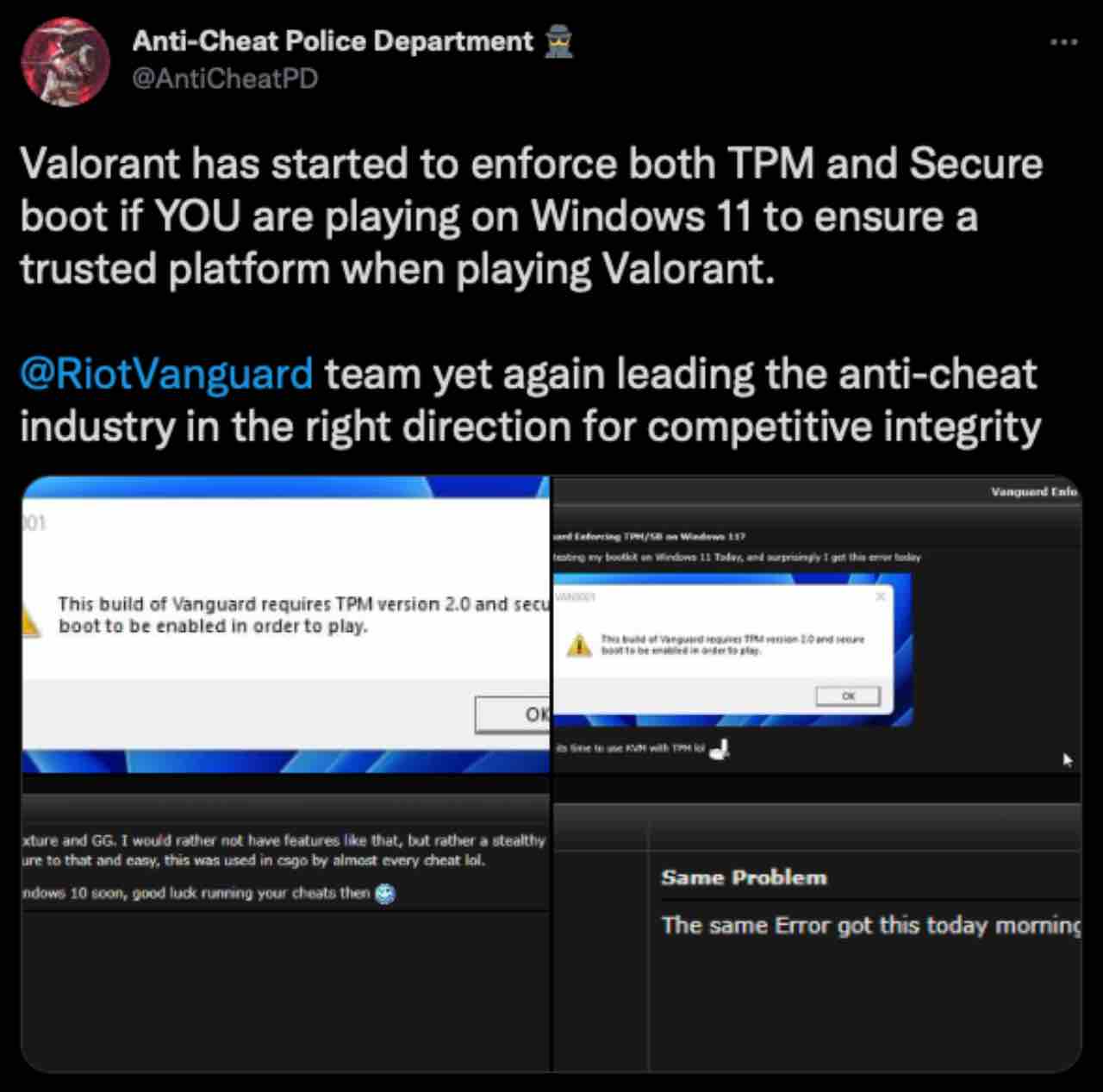Image resolution: width=1103 pixels, height=1092 pixels.
Task: Open the Same Problem reply image
Action: click(x=817, y=924)
